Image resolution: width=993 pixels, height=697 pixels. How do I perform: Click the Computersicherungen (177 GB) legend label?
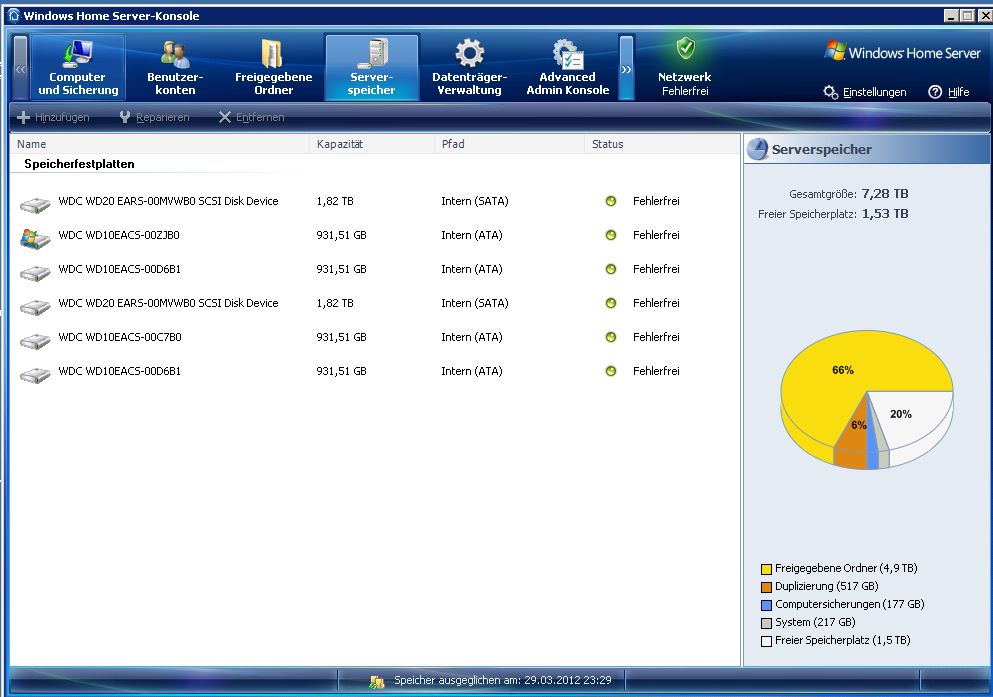click(x=850, y=605)
